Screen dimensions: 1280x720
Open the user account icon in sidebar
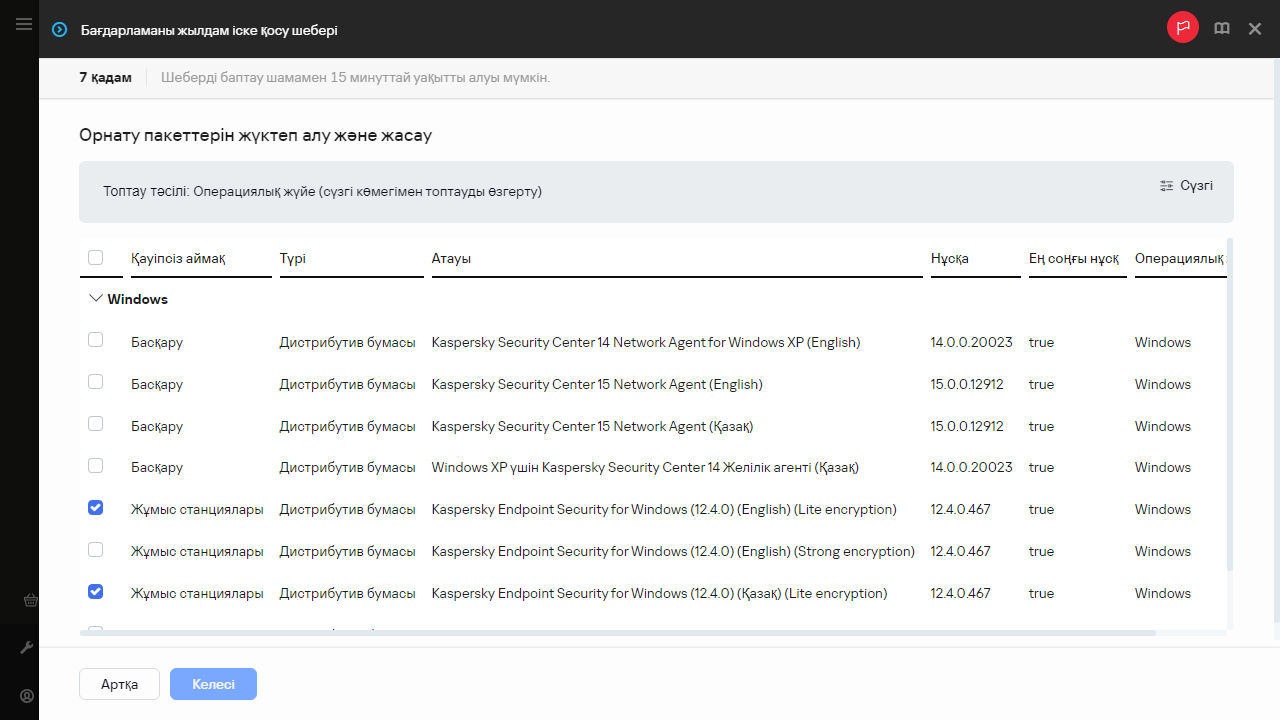click(x=27, y=696)
